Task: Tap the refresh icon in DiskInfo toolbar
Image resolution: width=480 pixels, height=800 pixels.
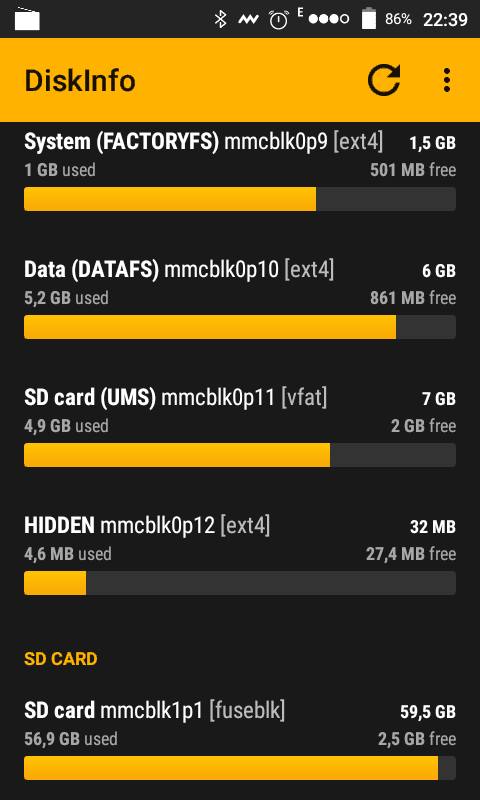Action: click(384, 80)
